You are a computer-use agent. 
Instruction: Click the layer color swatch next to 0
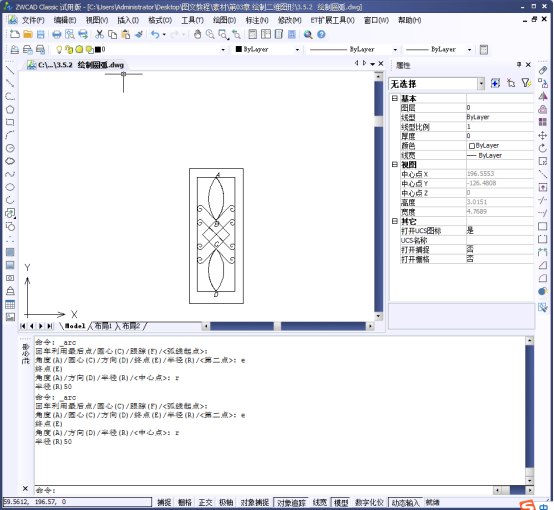98,49
